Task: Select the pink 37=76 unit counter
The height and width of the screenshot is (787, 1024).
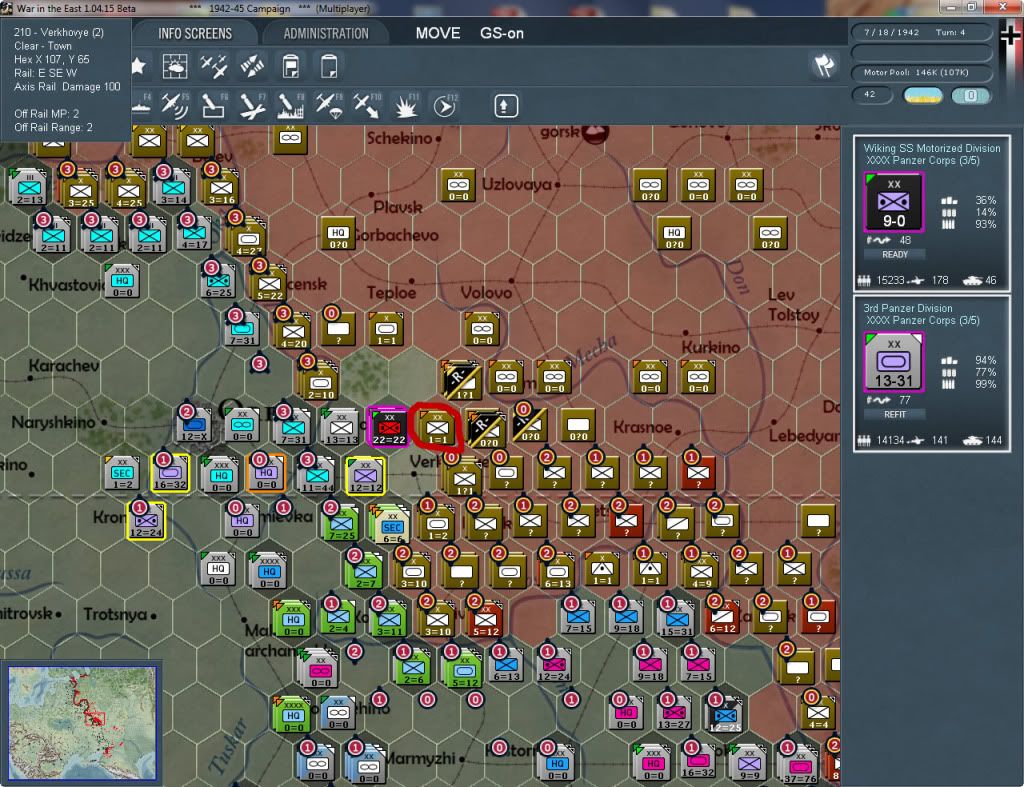Action: pyautogui.click(x=800, y=762)
